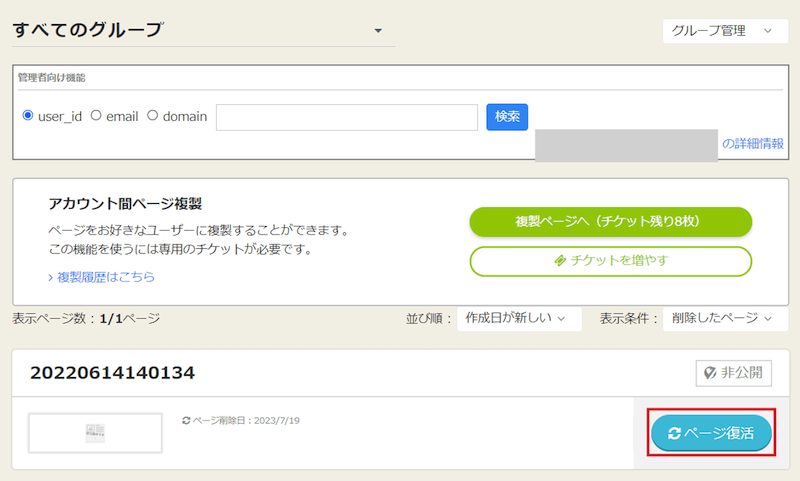Click the refresh icon on ページ復活 button

click(674, 433)
